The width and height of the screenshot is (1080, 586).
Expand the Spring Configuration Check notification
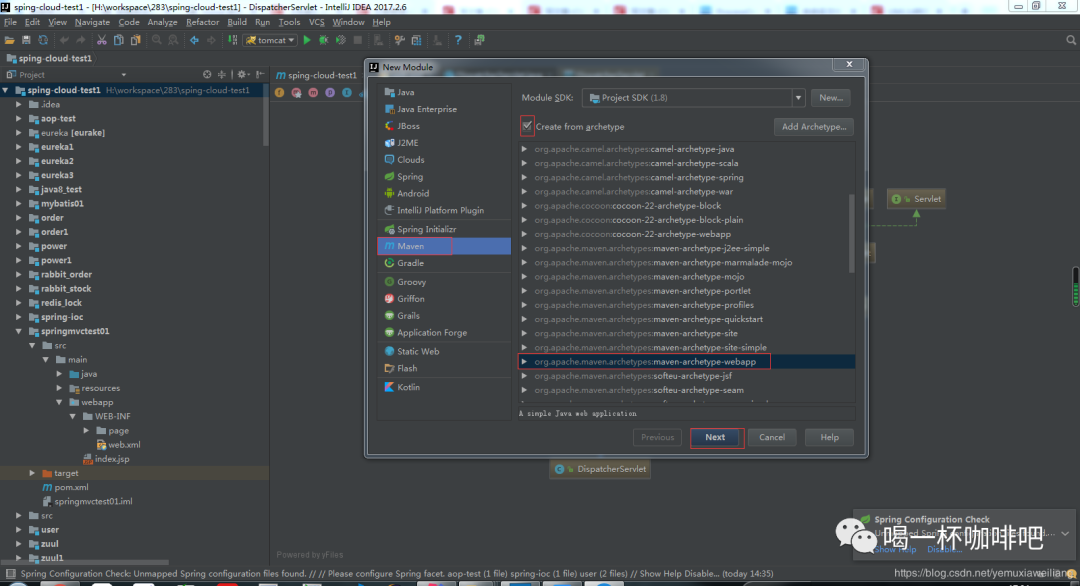coord(1066,534)
